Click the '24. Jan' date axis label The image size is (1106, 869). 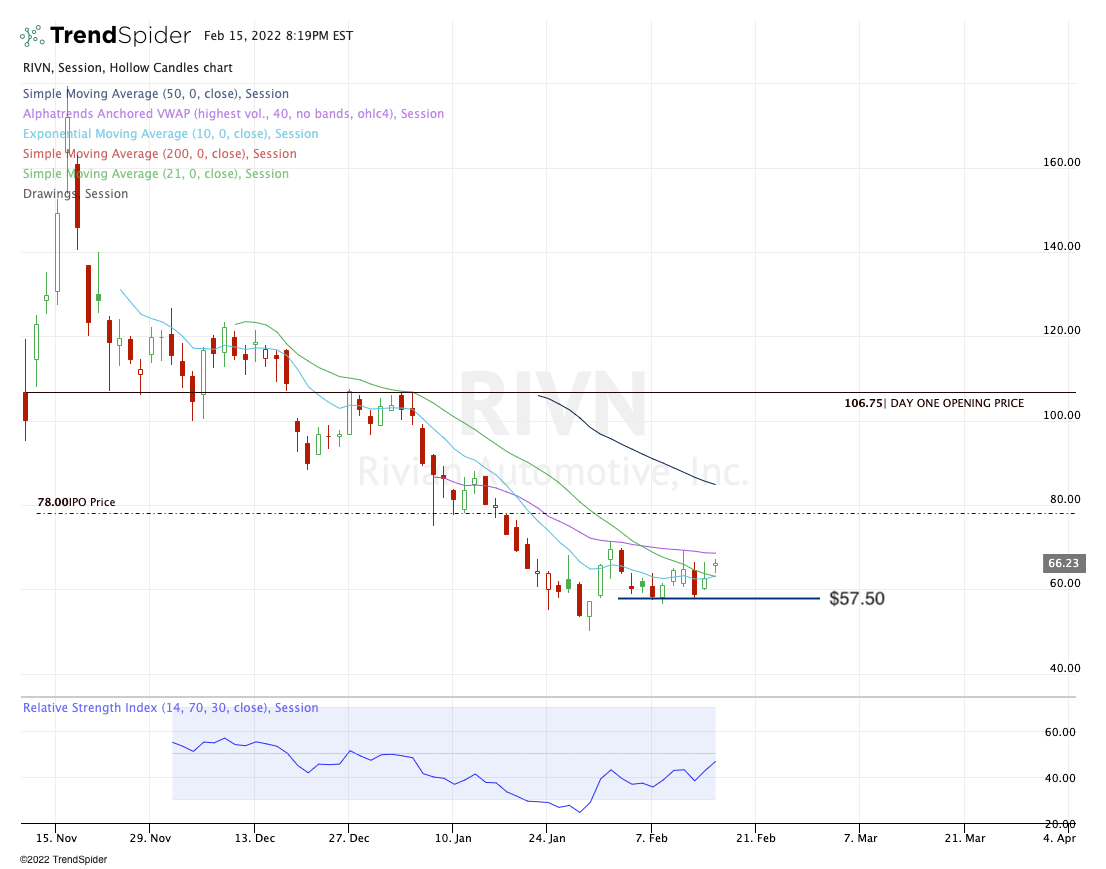click(547, 838)
